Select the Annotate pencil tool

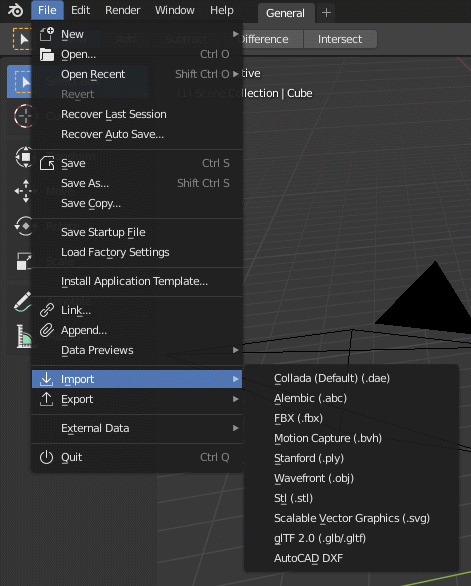[x=22, y=301]
